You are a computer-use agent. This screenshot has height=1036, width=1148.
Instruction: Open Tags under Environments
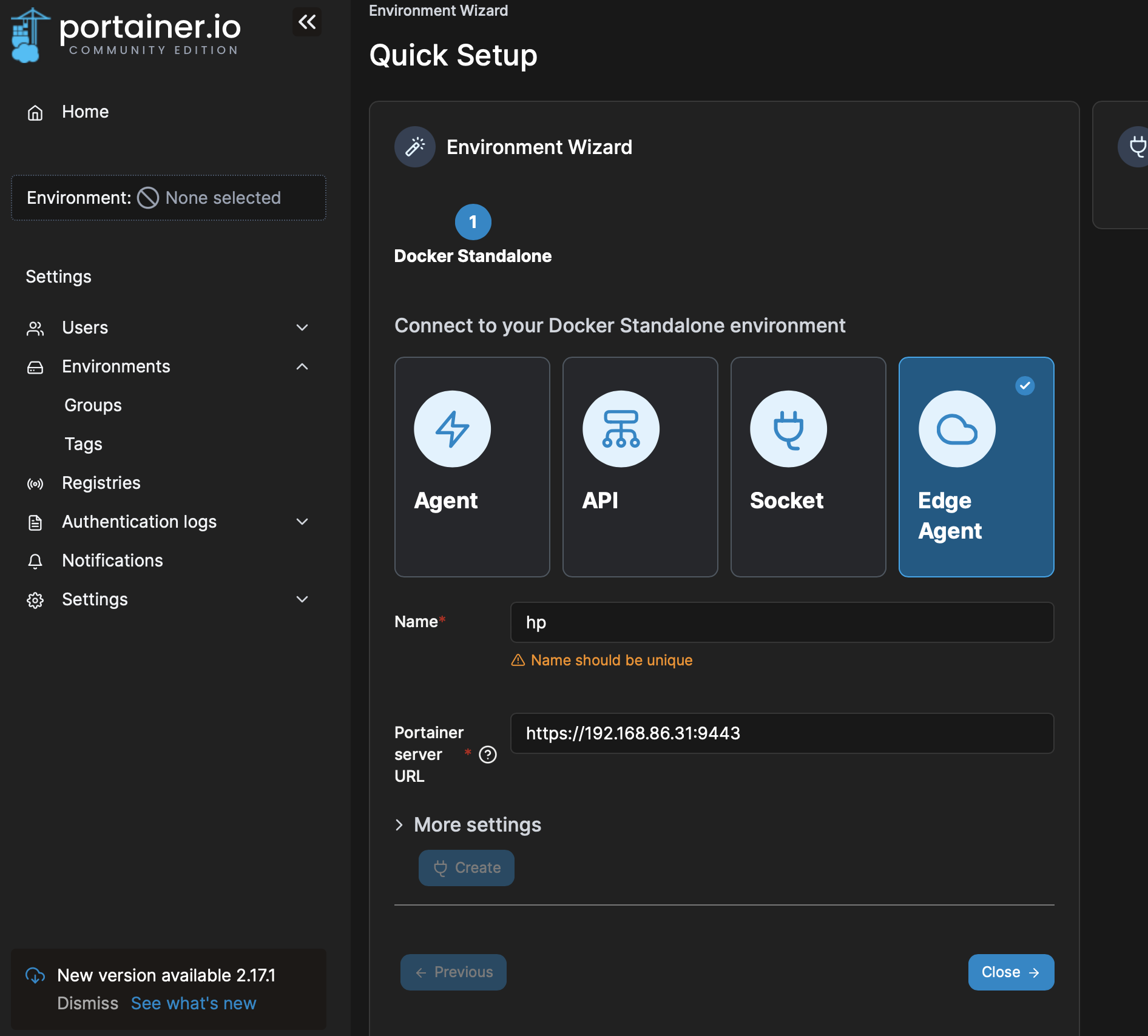83,444
